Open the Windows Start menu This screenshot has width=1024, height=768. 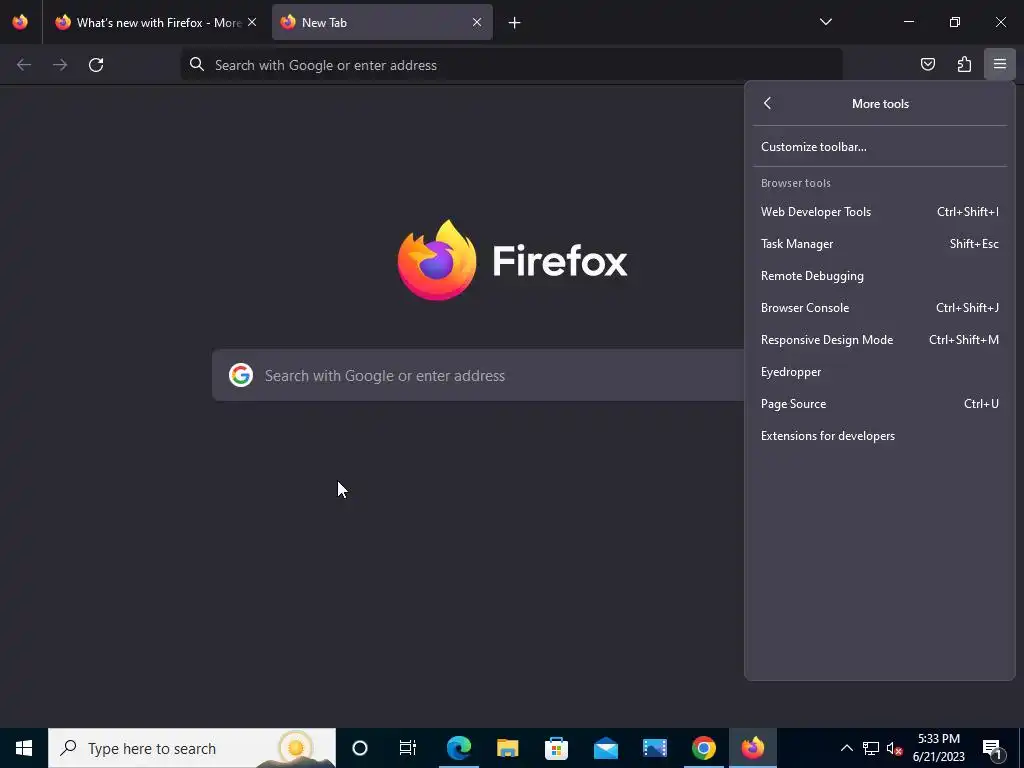(x=24, y=748)
